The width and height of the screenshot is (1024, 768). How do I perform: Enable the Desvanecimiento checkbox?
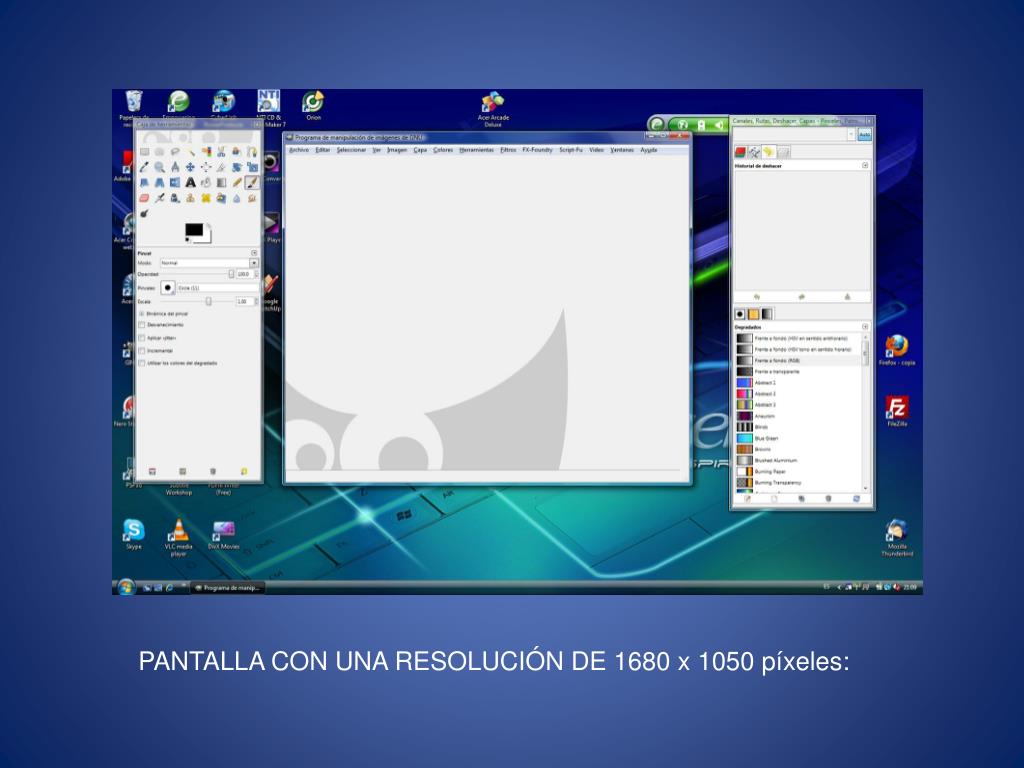pyautogui.click(x=142, y=325)
